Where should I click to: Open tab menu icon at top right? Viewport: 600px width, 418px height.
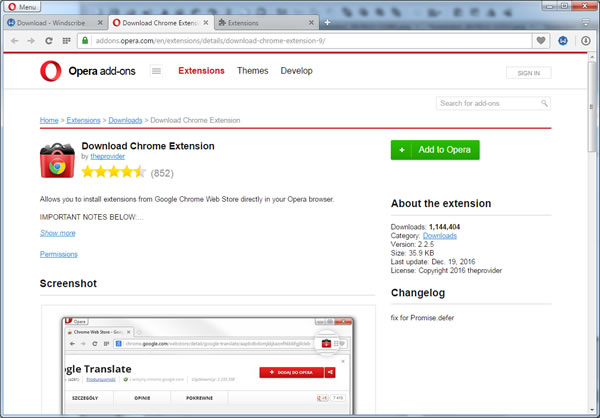coord(586,23)
